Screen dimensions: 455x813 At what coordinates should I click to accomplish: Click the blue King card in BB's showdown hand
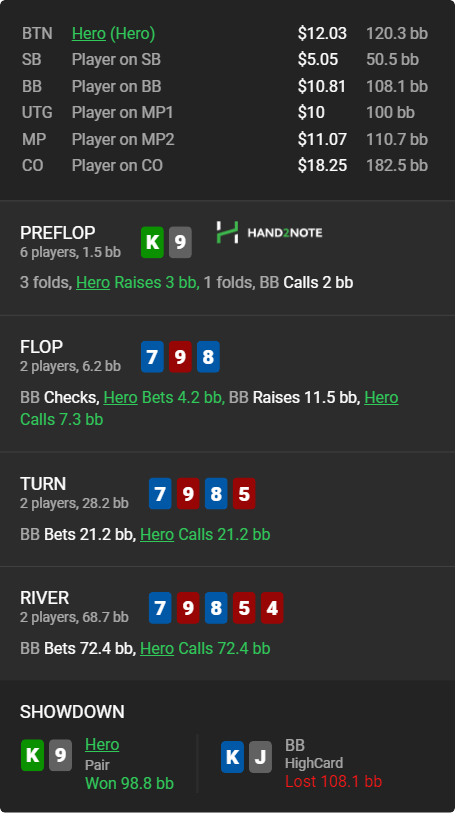(232, 757)
